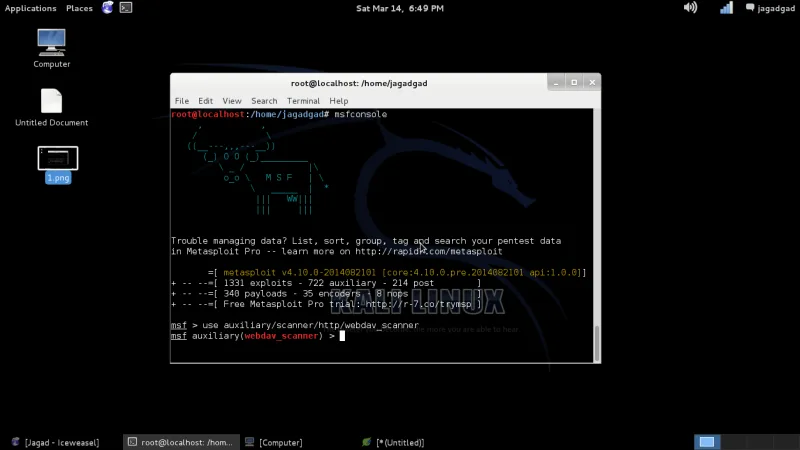Launch terminal from top panel icon
The height and width of the screenshot is (450, 800).
(x=126, y=8)
